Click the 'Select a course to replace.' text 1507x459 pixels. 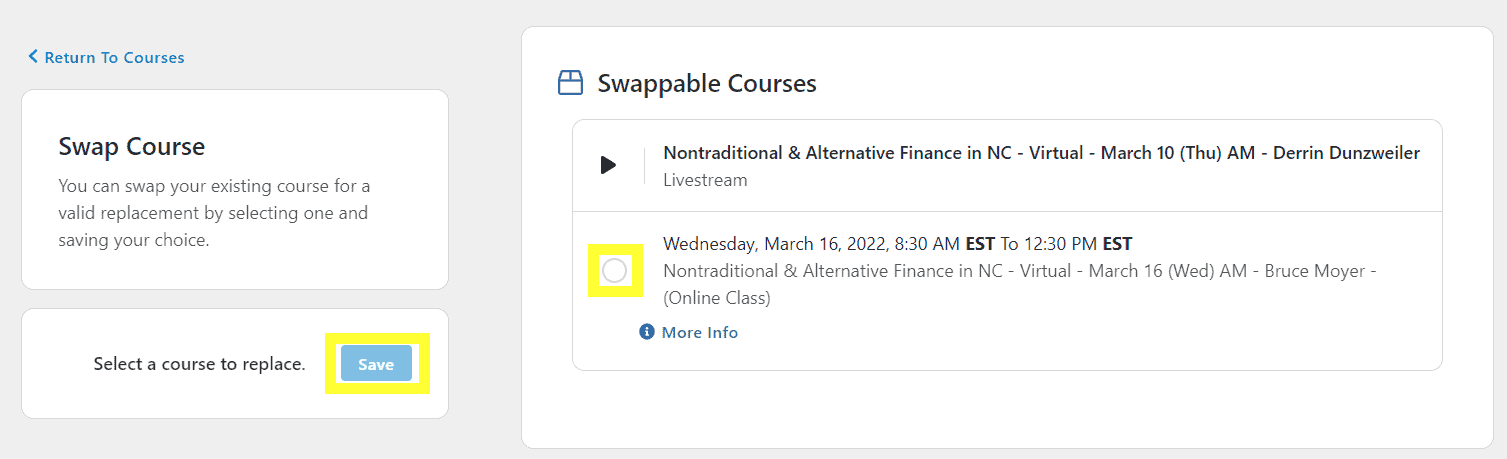point(200,364)
